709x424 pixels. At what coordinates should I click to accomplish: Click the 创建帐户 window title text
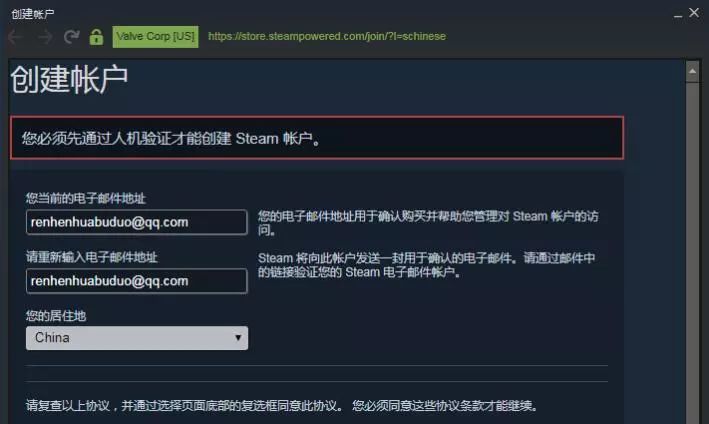[33, 14]
